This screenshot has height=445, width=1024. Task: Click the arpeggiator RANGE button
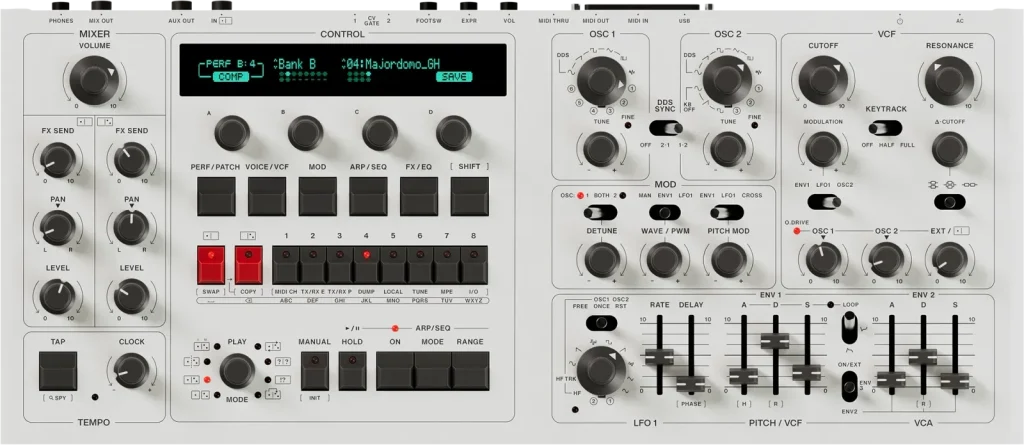pos(470,371)
